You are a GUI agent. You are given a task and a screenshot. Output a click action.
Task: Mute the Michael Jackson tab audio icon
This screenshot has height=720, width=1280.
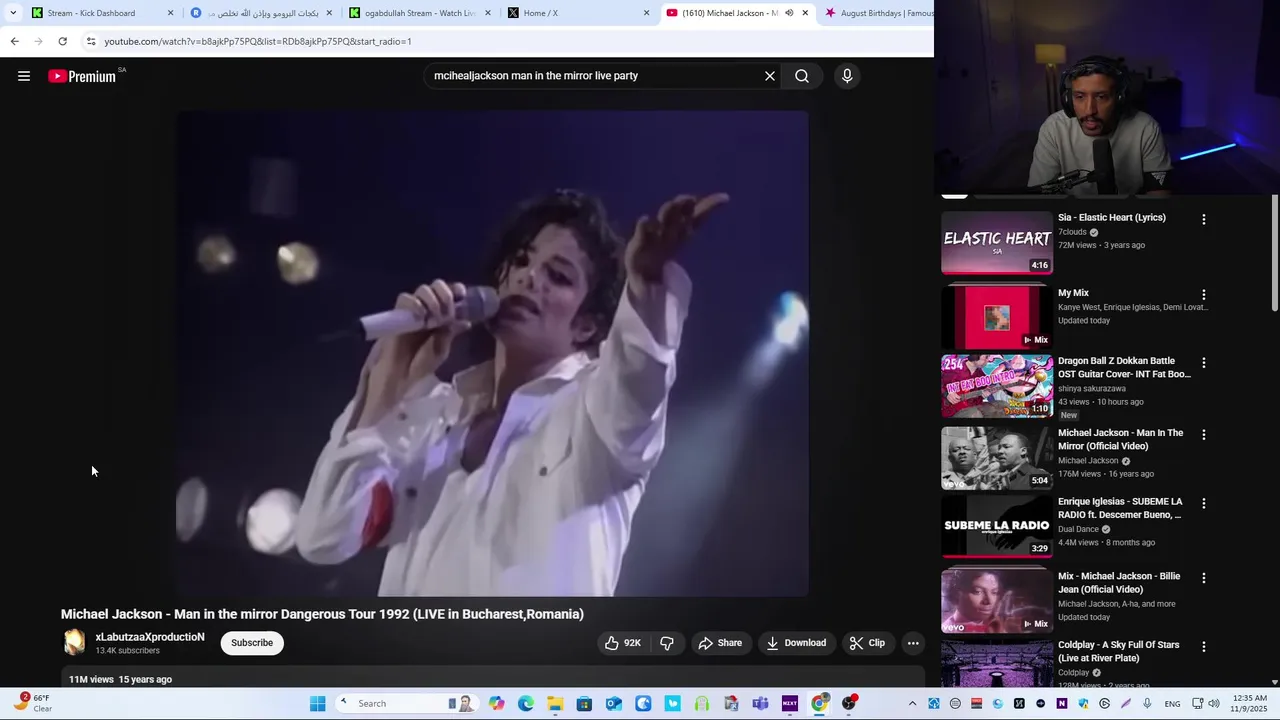pos(789,13)
